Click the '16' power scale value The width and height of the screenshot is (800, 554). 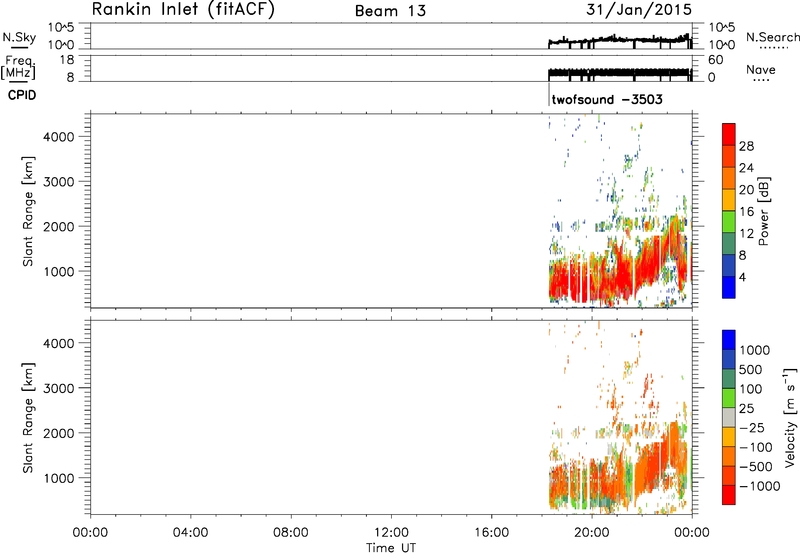pos(746,212)
